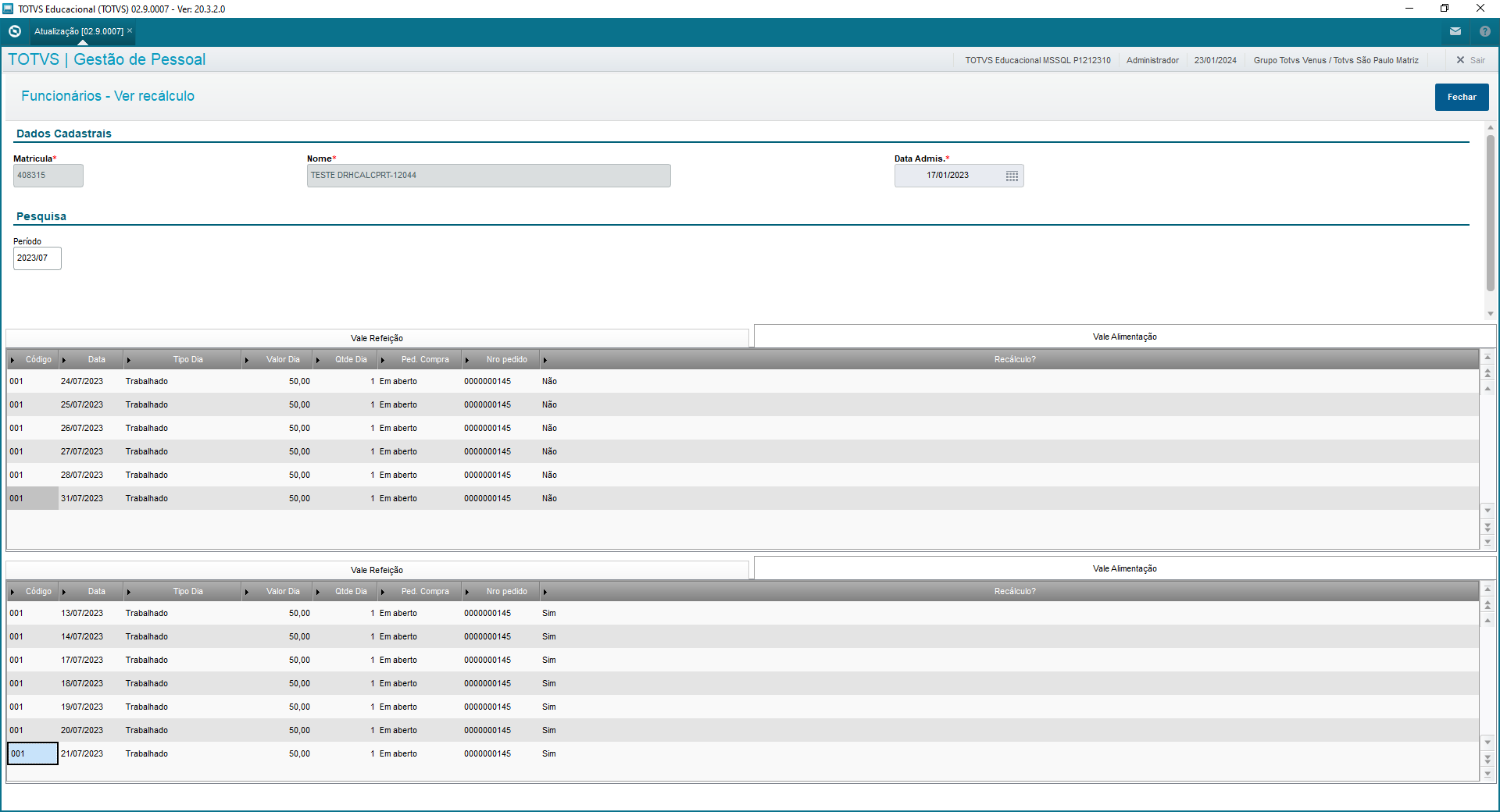Viewport: 1500px width, 812px height.
Task: Click Grupo Totvs Venus / Totvs São Paulo Matriz
Action: pyautogui.click(x=1336, y=60)
